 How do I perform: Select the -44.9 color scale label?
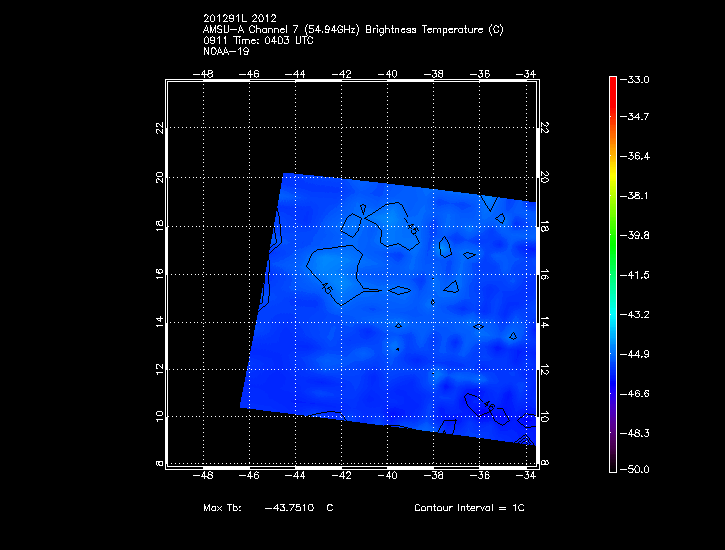(x=637, y=354)
